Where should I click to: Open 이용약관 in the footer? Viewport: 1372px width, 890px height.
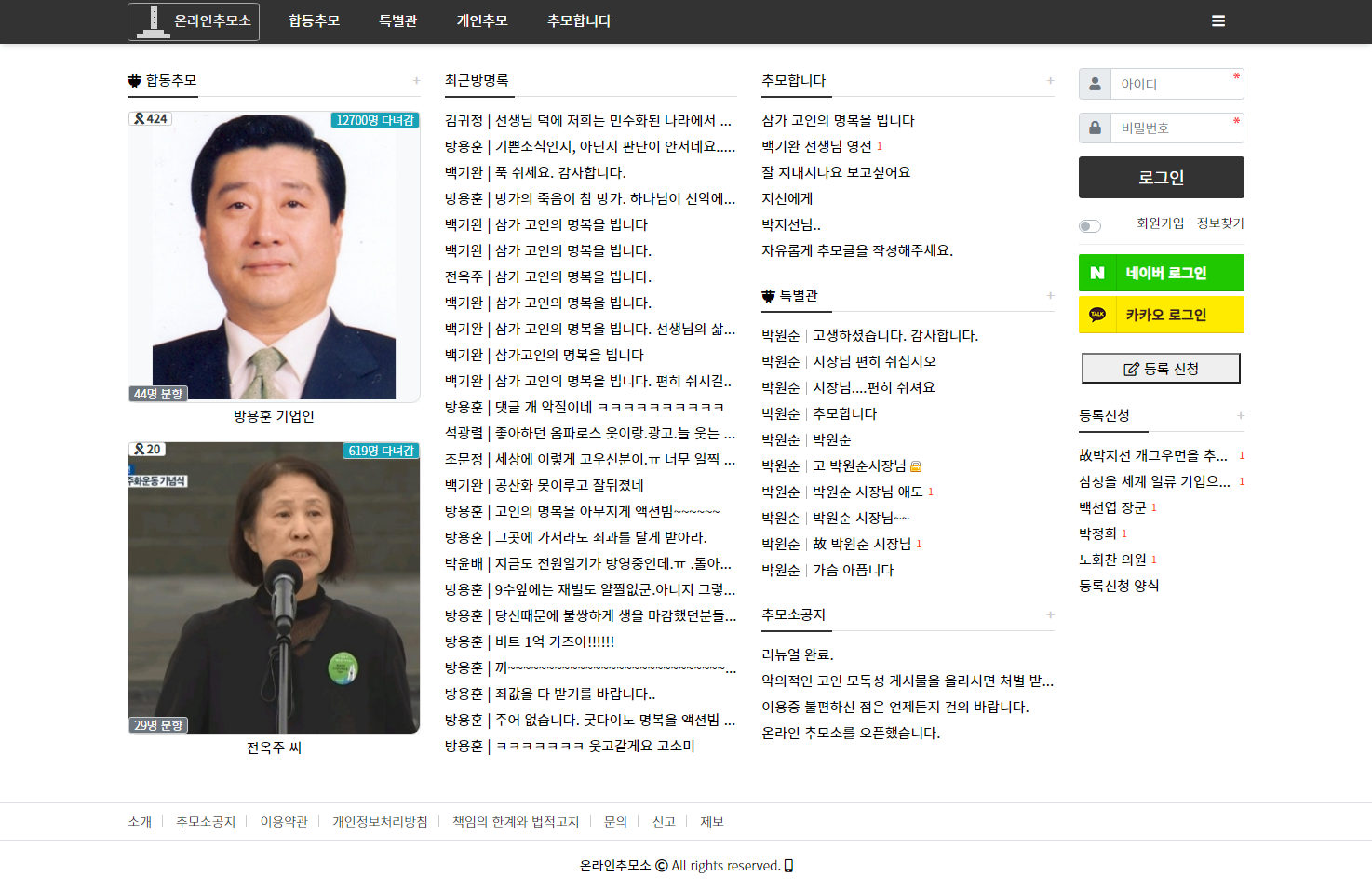coord(284,822)
